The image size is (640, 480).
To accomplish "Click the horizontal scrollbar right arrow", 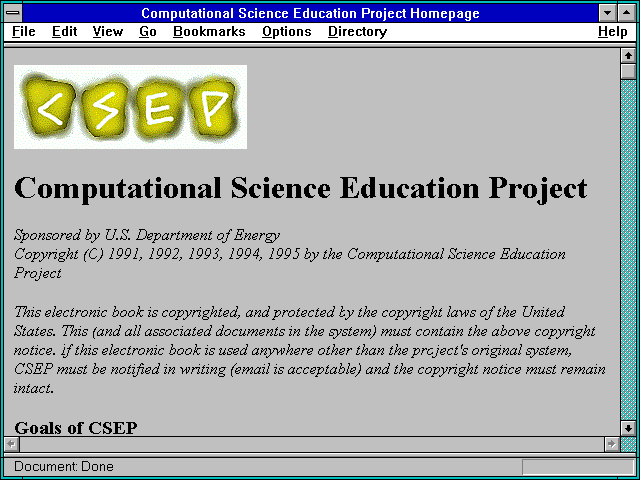I will (x=611, y=444).
